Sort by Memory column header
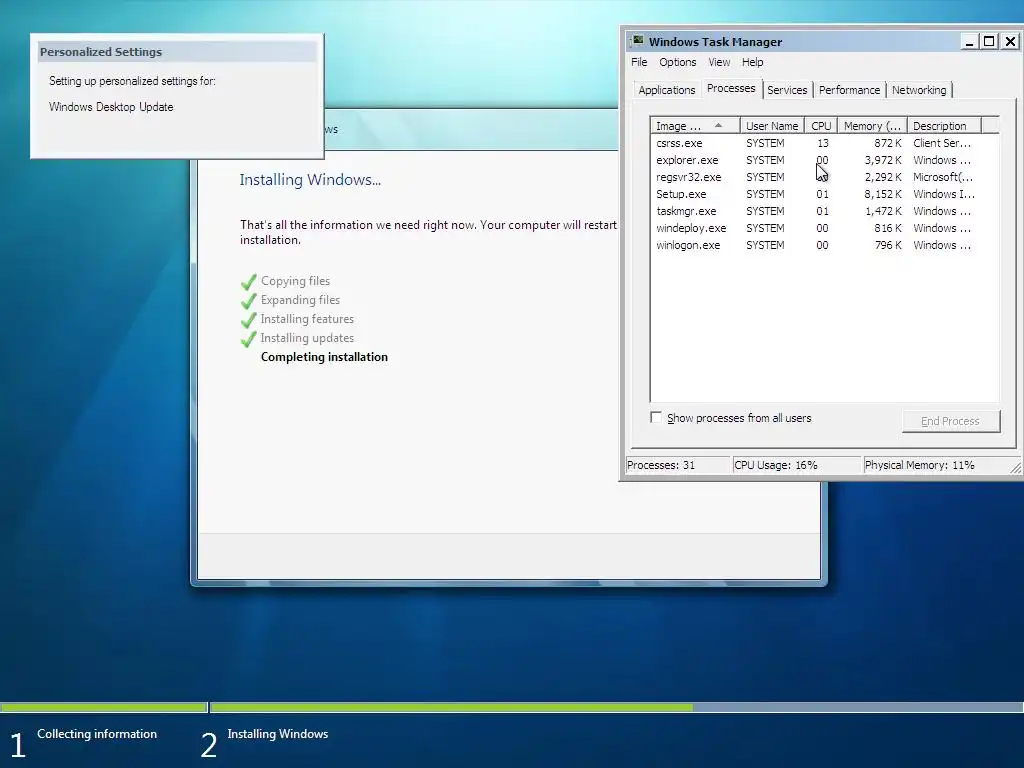 tap(872, 125)
